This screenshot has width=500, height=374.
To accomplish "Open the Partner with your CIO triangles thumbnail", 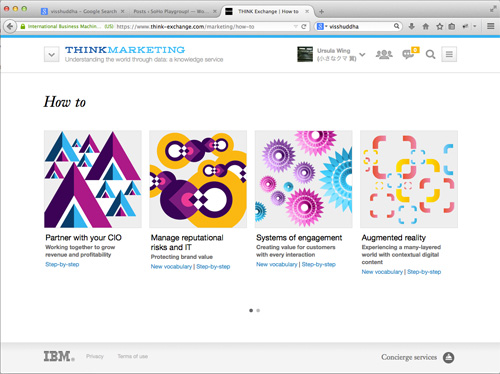I will [93, 179].
